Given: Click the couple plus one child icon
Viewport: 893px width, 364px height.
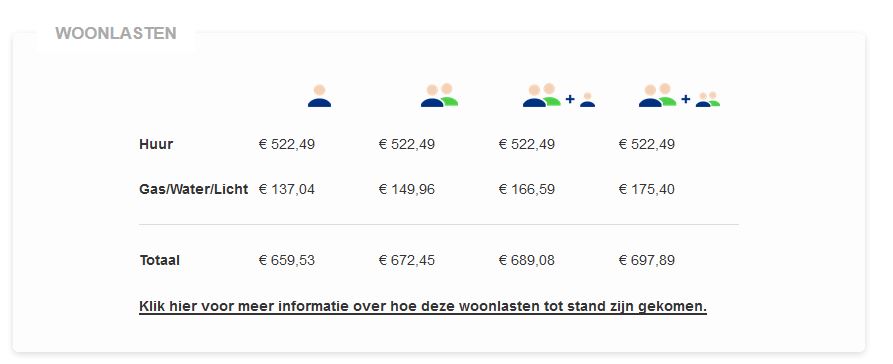Looking at the screenshot, I should tap(559, 95).
